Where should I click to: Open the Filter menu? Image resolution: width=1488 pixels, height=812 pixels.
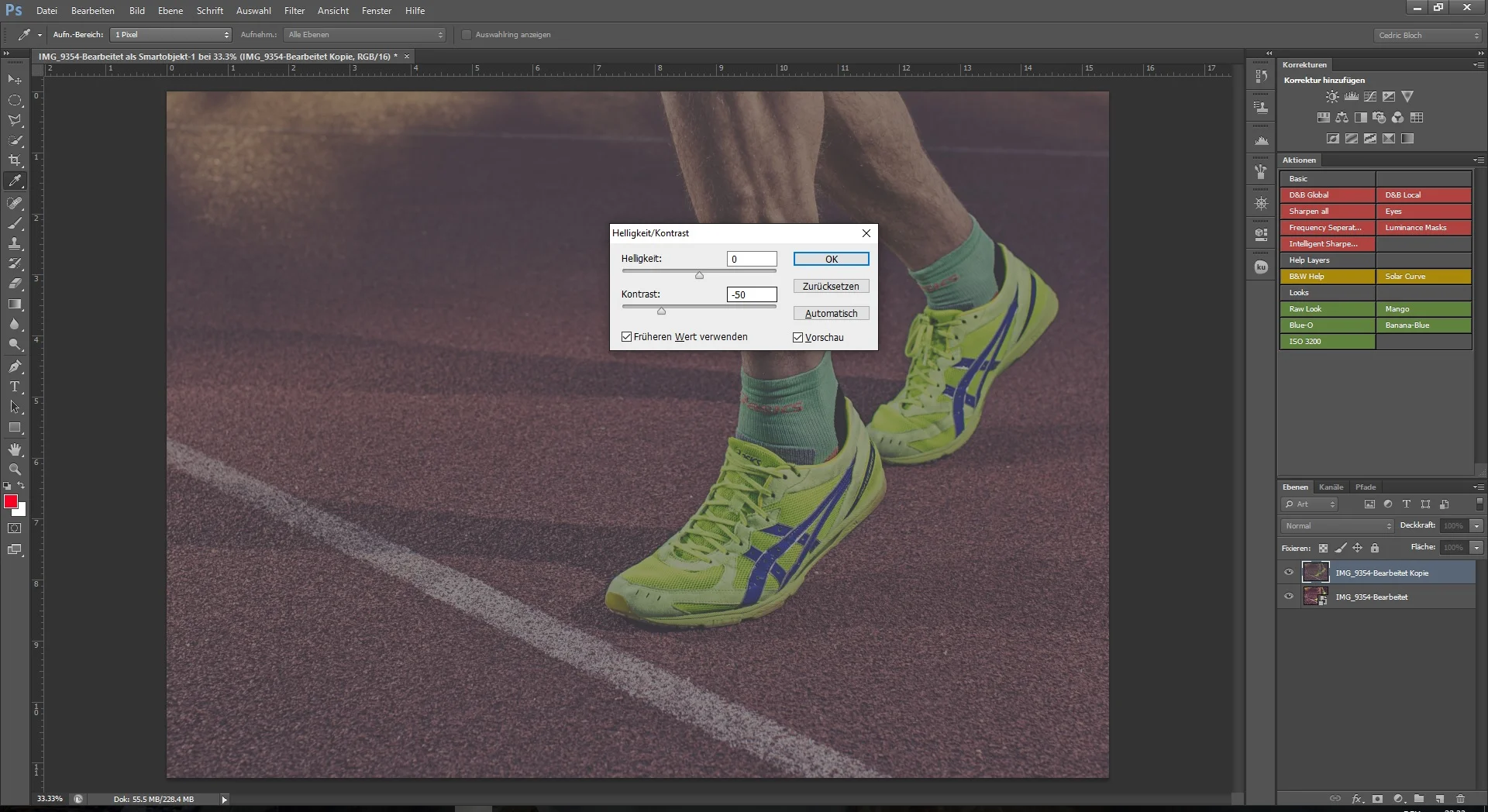[294, 11]
